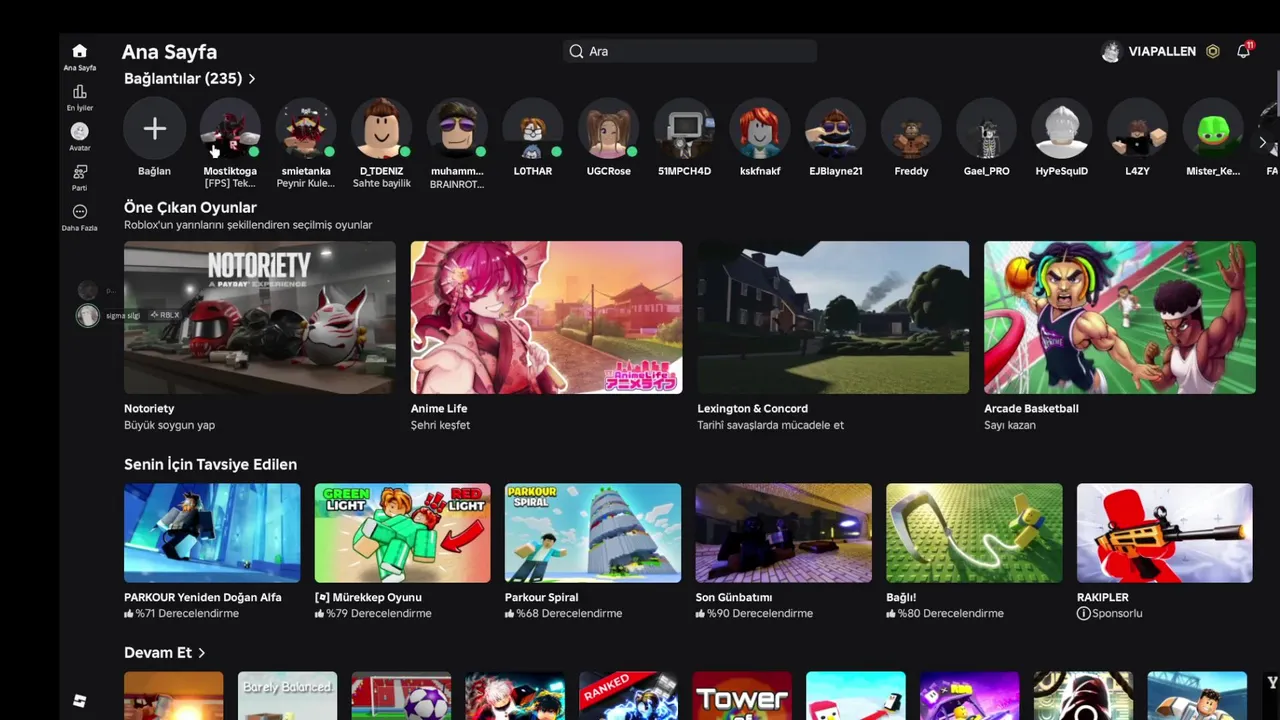Open UGCRose's friend avatar

[x=608, y=128]
